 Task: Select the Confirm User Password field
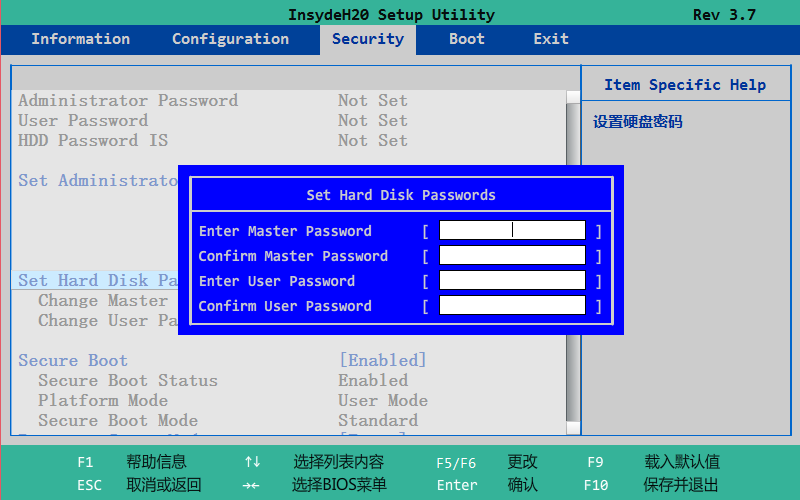(x=512, y=306)
